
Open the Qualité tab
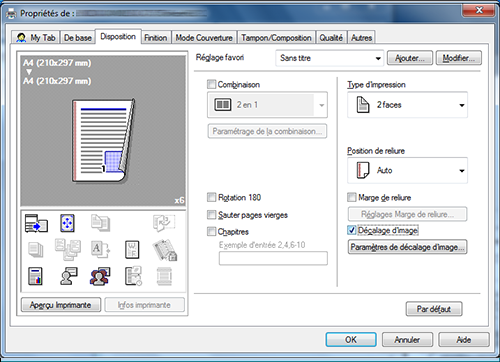(331, 38)
